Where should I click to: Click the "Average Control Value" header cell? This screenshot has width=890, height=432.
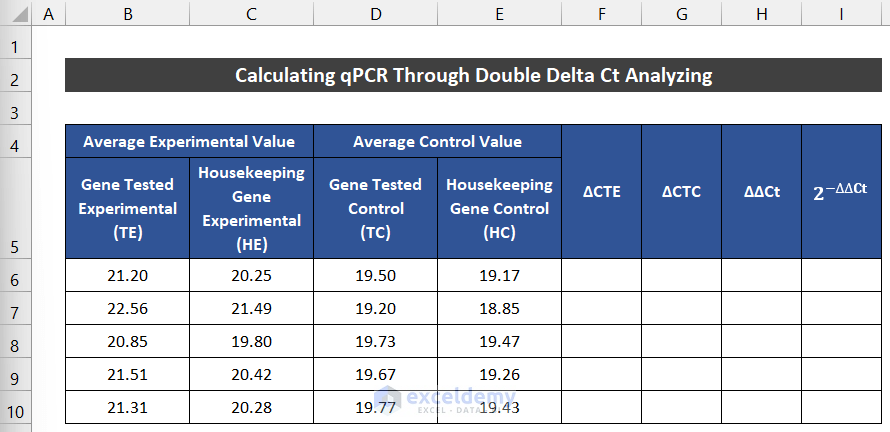437,141
